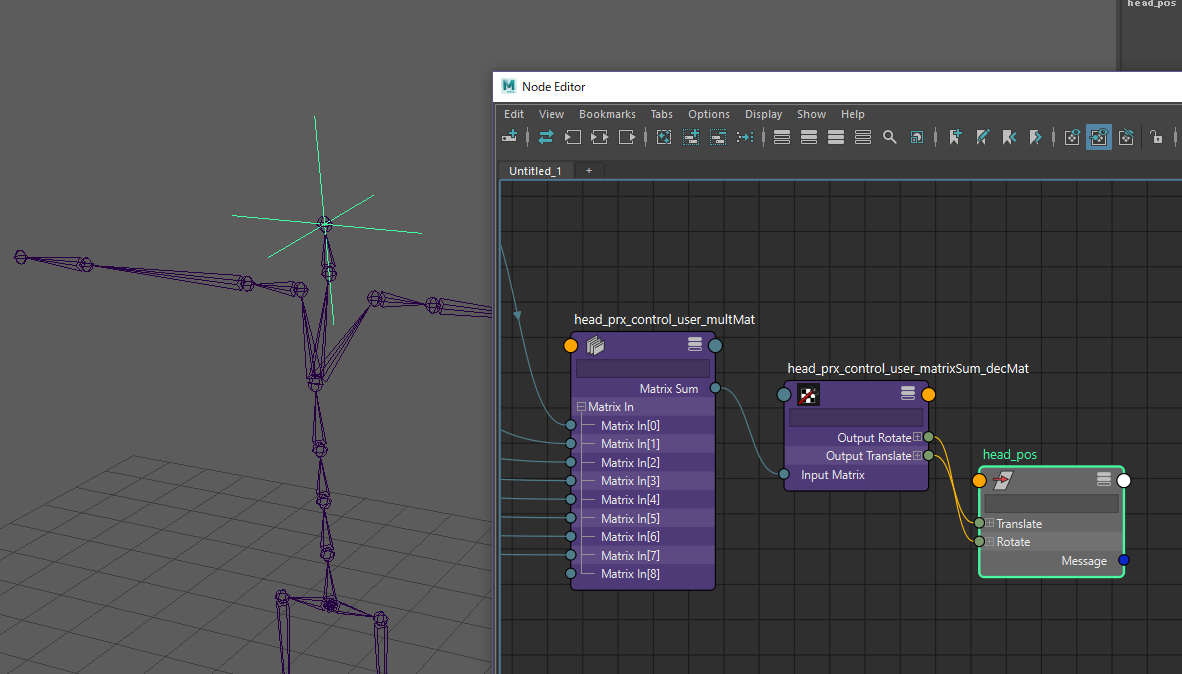Click the create new node icon in toolbar

click(510, 137)
